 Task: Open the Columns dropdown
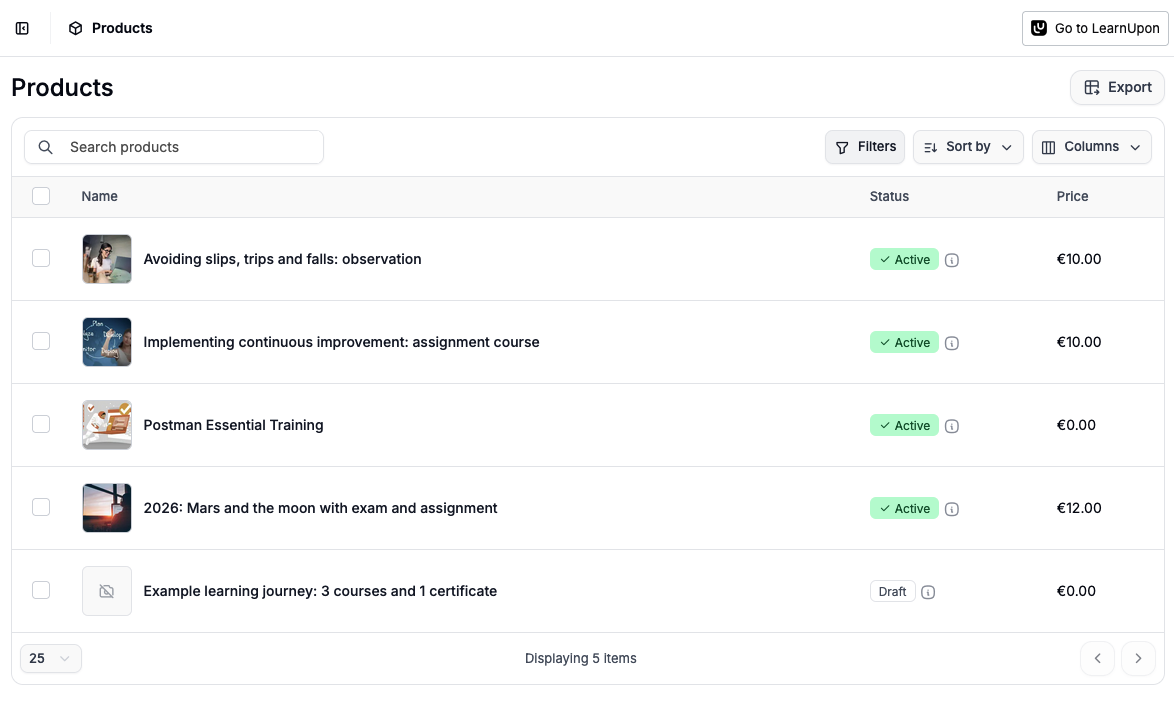coord(1092,147)
